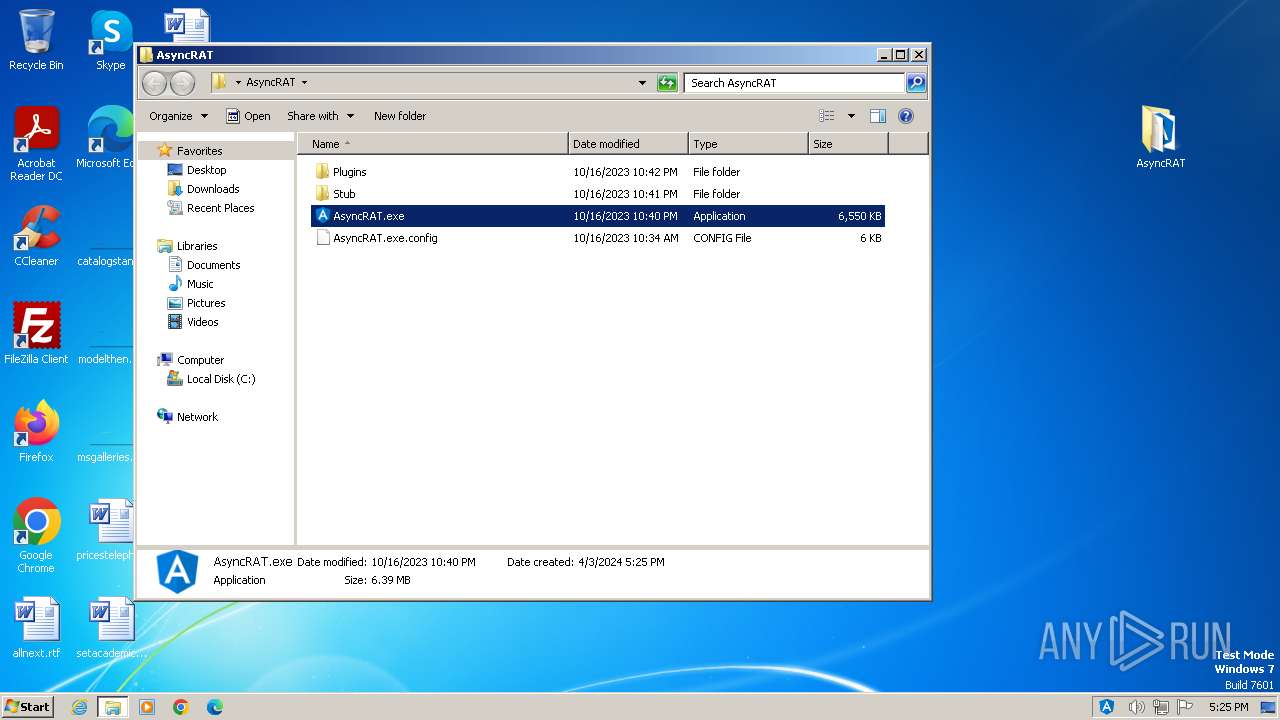Launch CCleaner desktop shortcut
The image size is (1280, 720).
click(36, 237)
